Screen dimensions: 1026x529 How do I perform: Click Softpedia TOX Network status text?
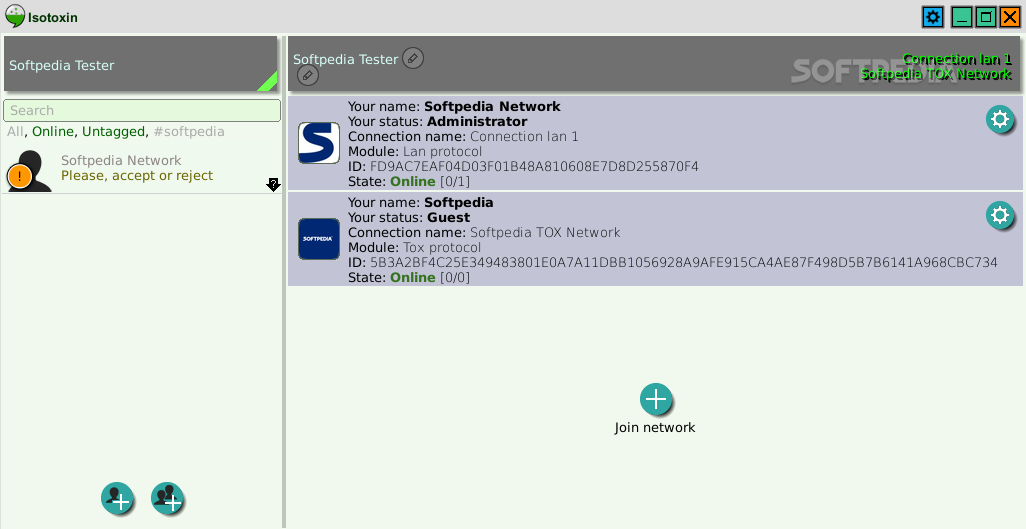coord(936,74)
